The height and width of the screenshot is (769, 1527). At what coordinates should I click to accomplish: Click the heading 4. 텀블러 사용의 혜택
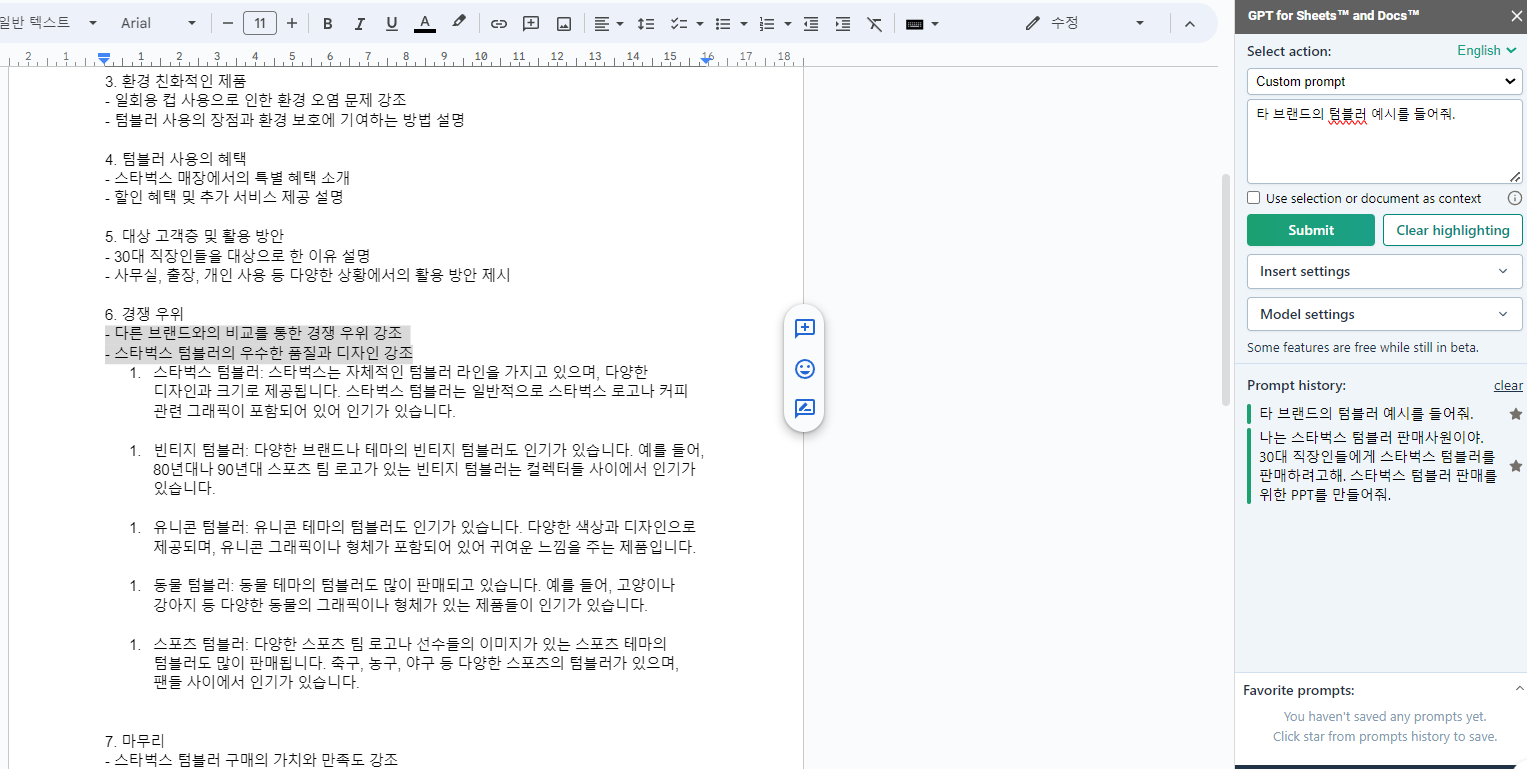[175, 158]
